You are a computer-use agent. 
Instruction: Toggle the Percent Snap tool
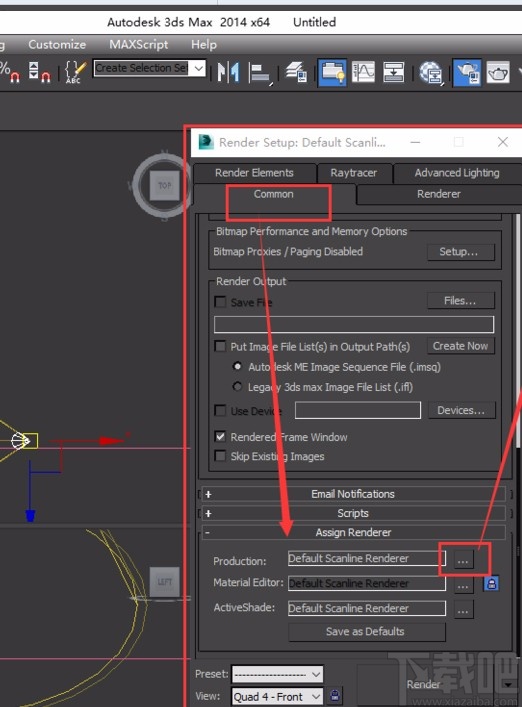point(9,72)
